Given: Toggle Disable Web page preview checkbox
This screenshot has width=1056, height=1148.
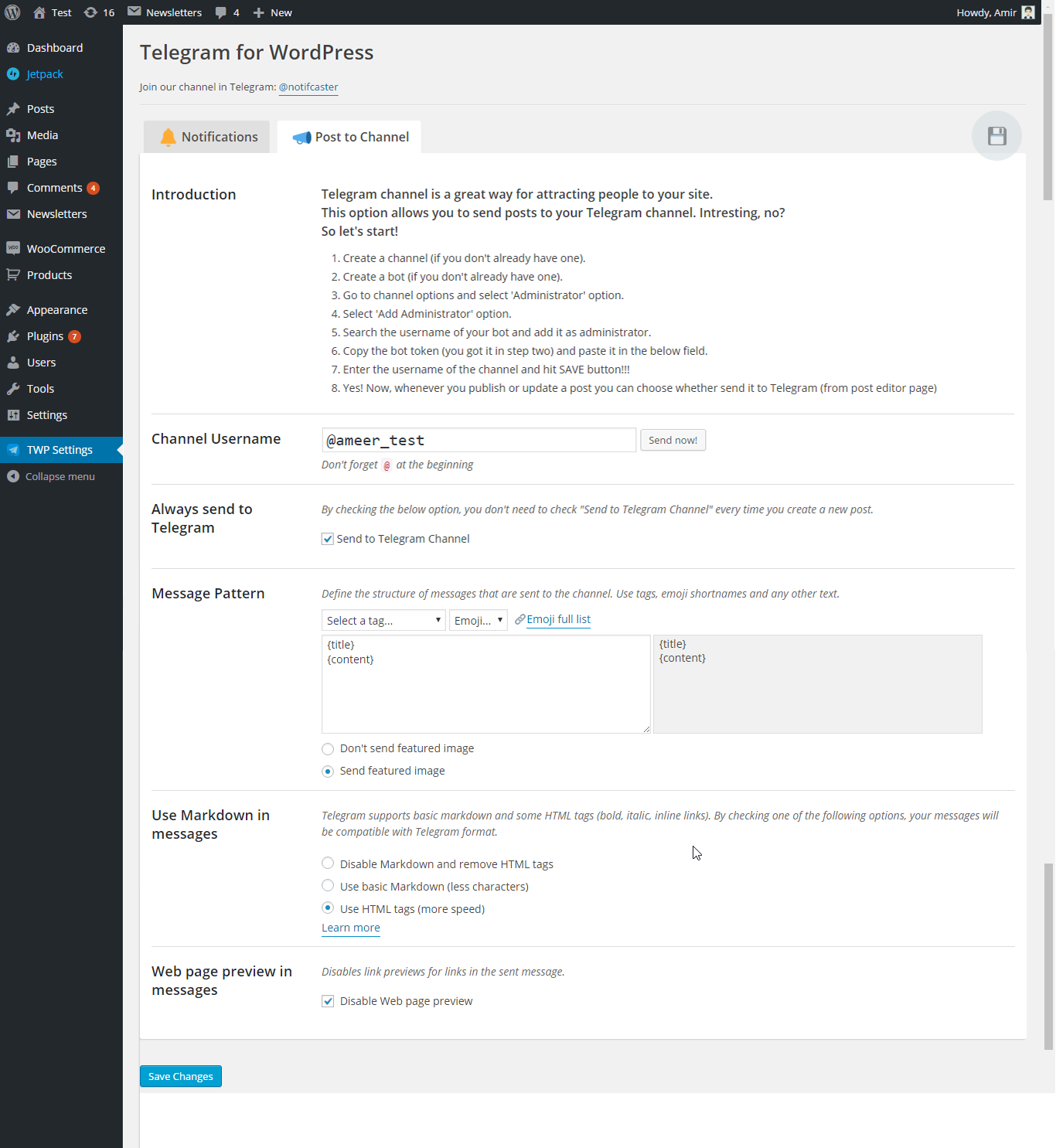Looking at the screenshot, I should point(328,1001).
